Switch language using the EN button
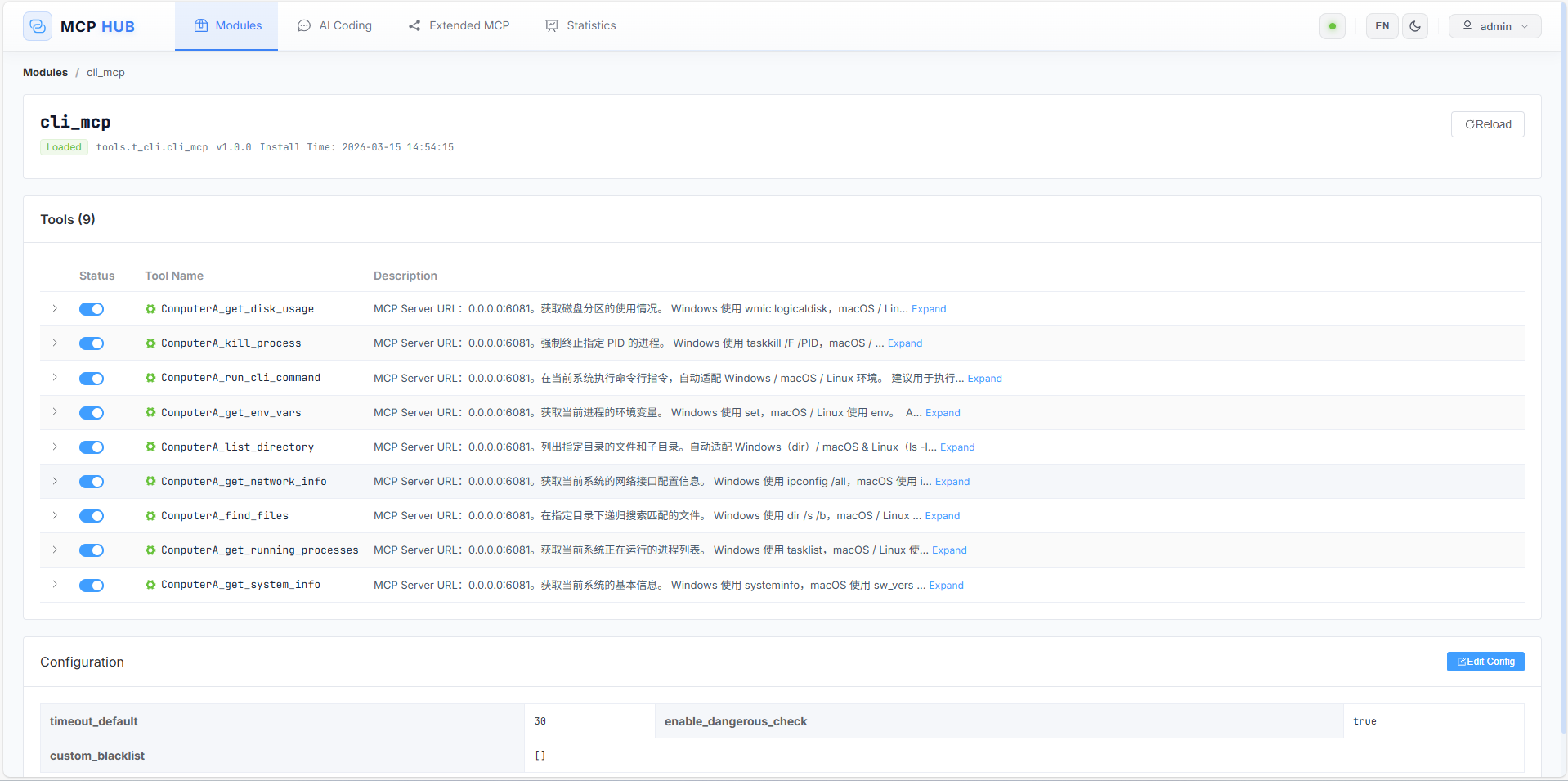 point(1382,26)
